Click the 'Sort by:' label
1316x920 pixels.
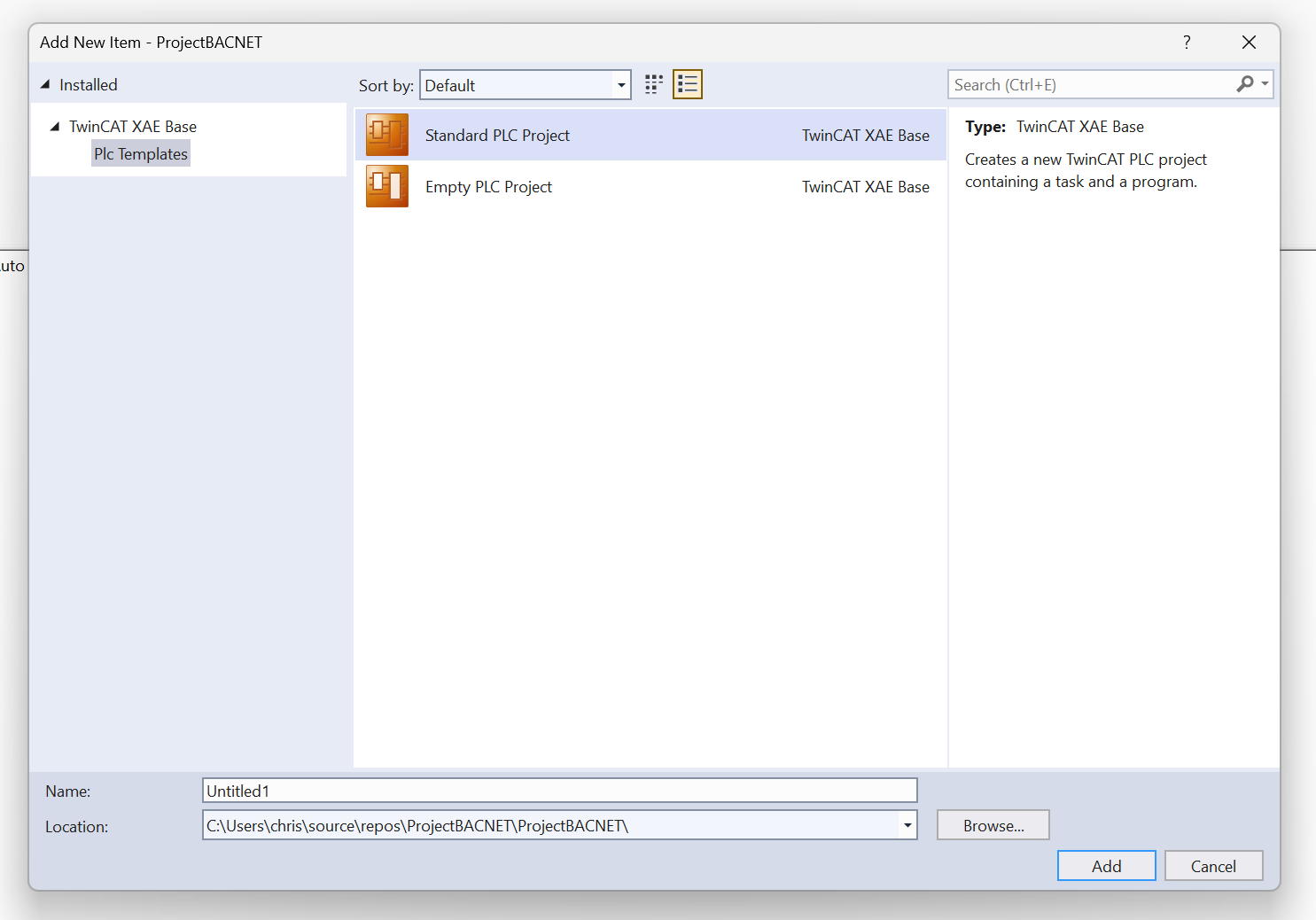(386, 86)
